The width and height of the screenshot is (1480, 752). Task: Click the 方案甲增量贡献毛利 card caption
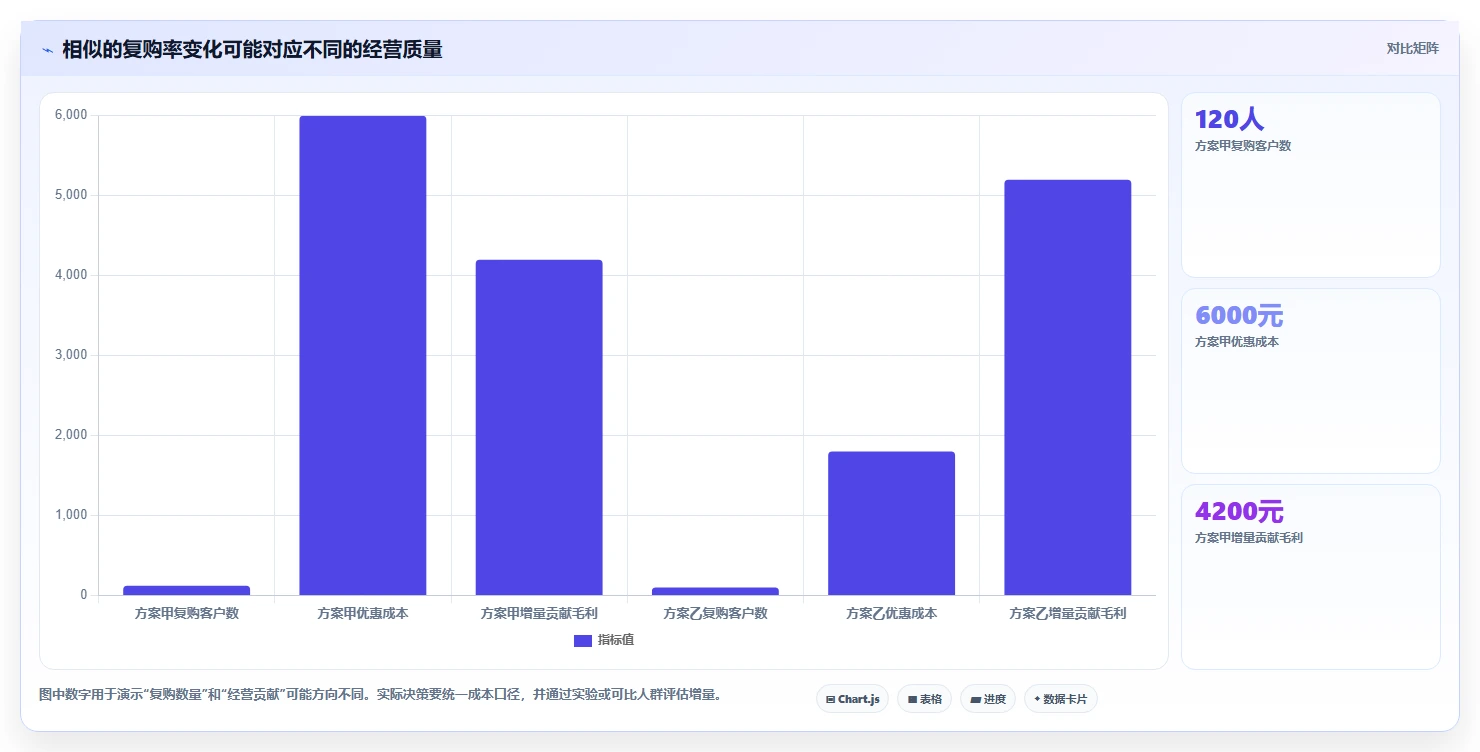1249,538
